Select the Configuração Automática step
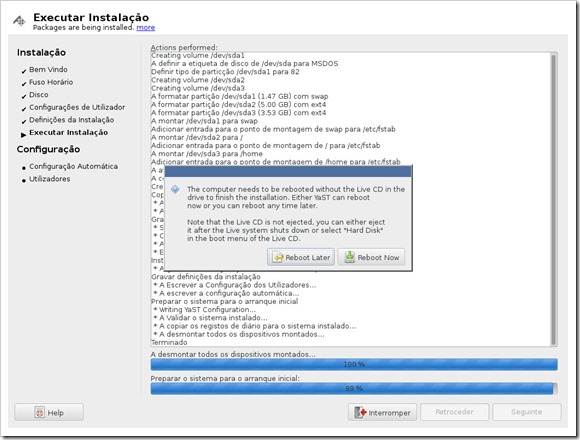Viewport: 580px width, 440px height. [x=74, y=166]
